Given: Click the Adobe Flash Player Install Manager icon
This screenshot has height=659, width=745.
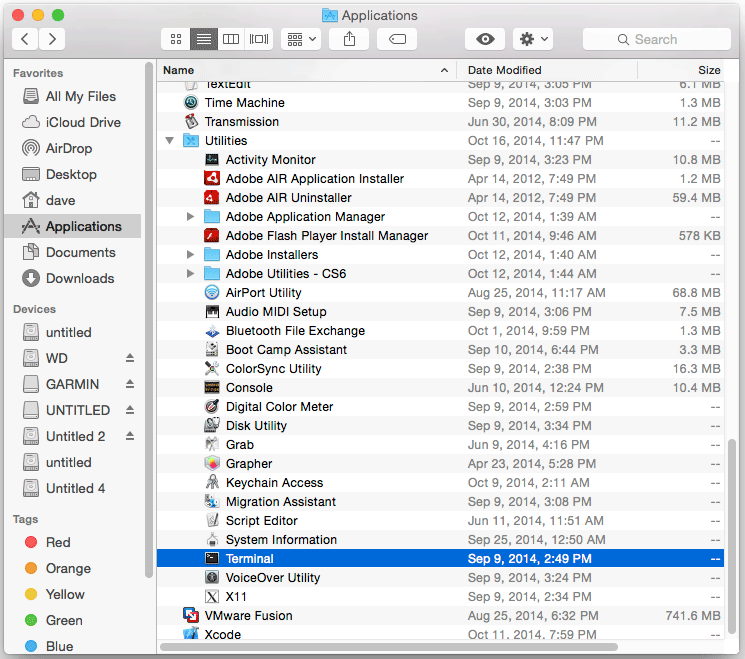Looking at the screenshot, I should coord(212,236).
